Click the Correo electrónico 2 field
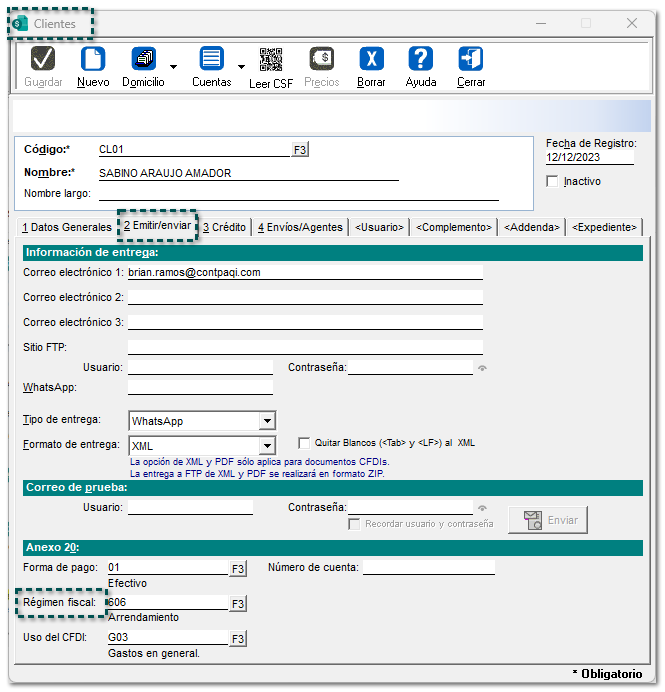 click(305, 297)
